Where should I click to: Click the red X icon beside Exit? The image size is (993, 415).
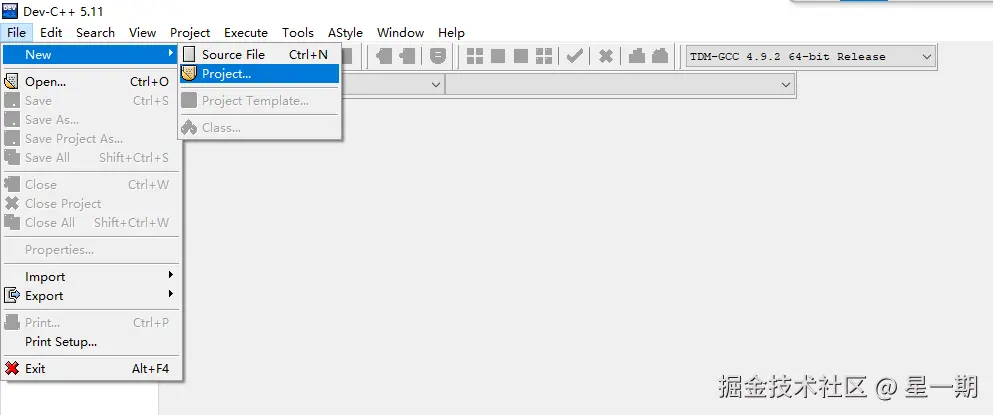[x=11, y=368]
